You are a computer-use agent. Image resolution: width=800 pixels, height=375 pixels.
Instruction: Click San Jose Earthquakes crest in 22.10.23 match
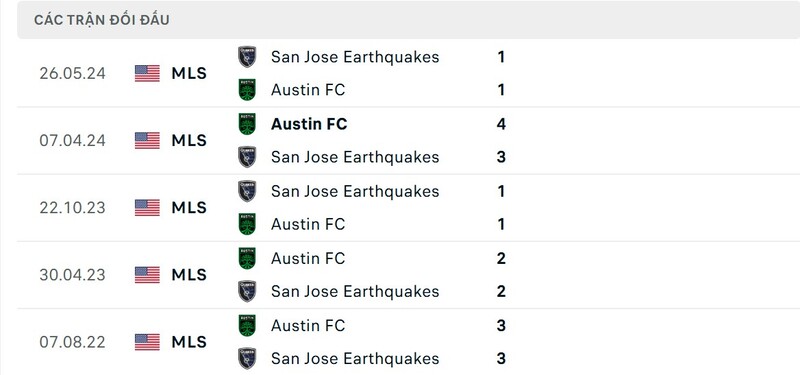(247, 191)
